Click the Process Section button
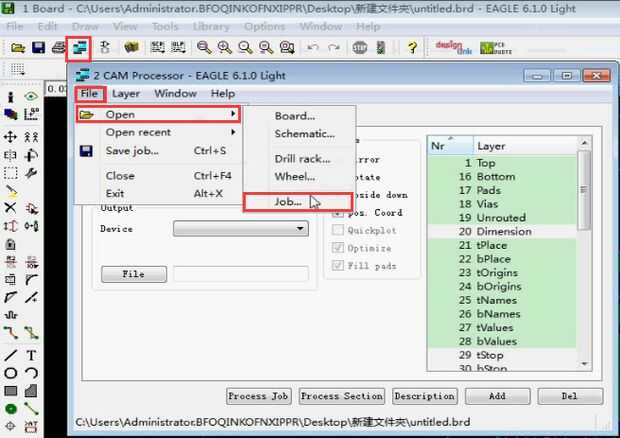Viewport: 620px width, 438px height. pos(342,396)
